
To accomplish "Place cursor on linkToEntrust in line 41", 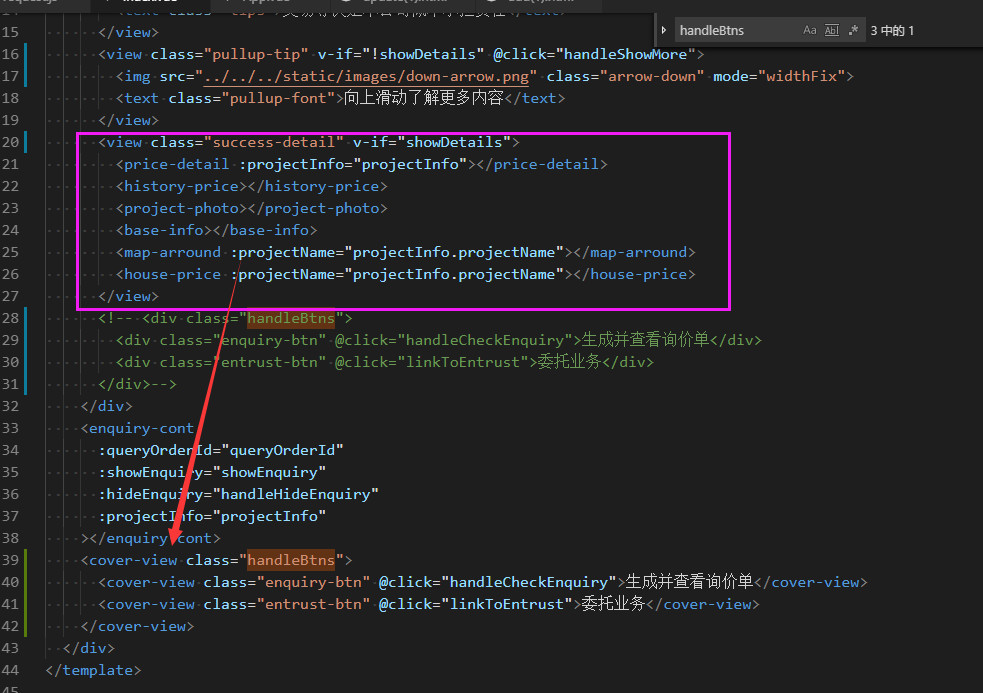I will click(510, 604).
